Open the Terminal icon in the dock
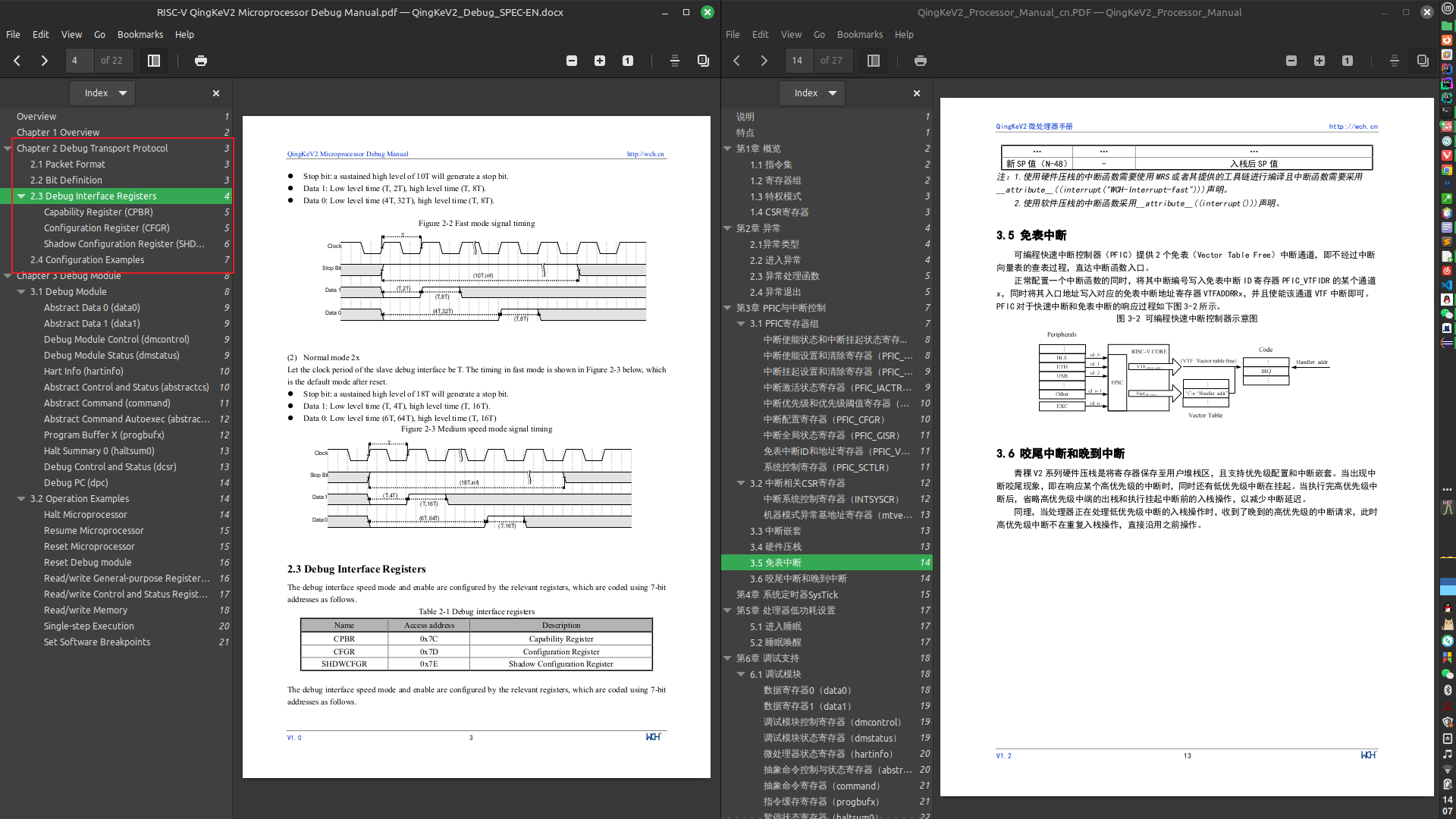The image size is (1456, 819). coord(1447,111)
